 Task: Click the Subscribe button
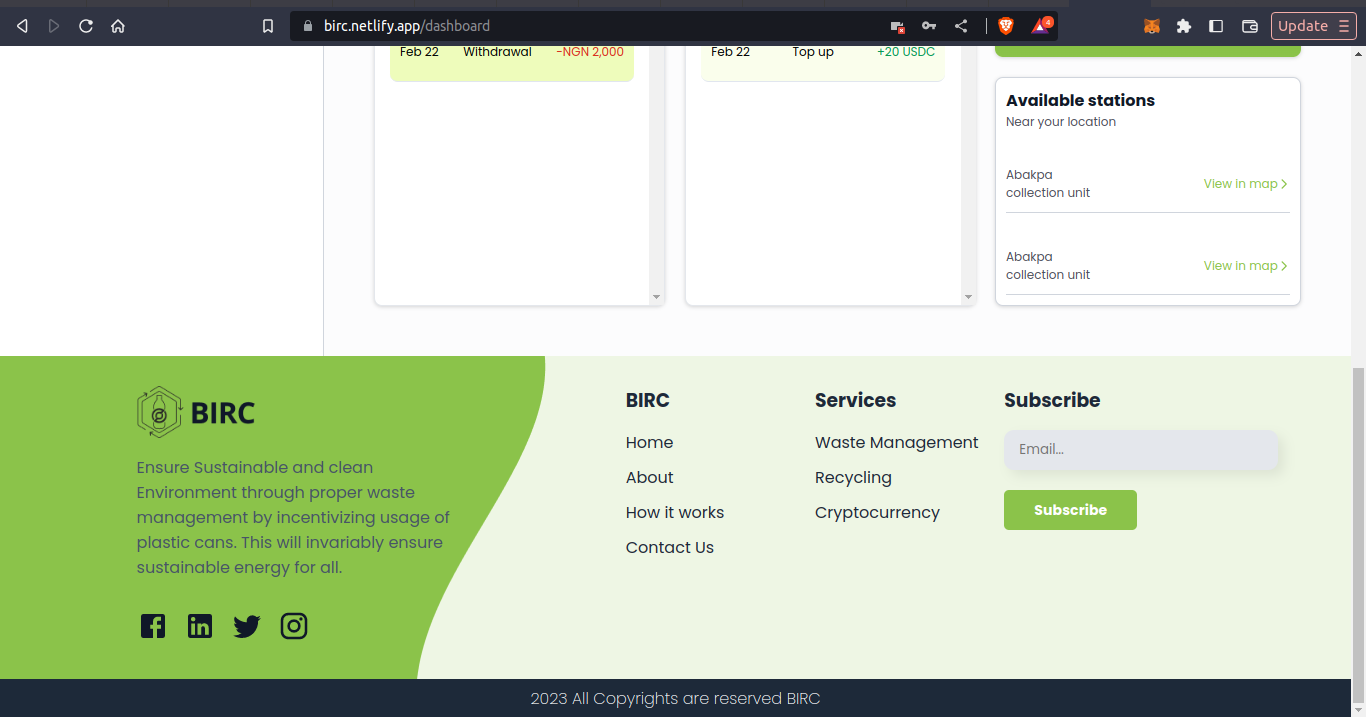click(x=1070, y=510)
